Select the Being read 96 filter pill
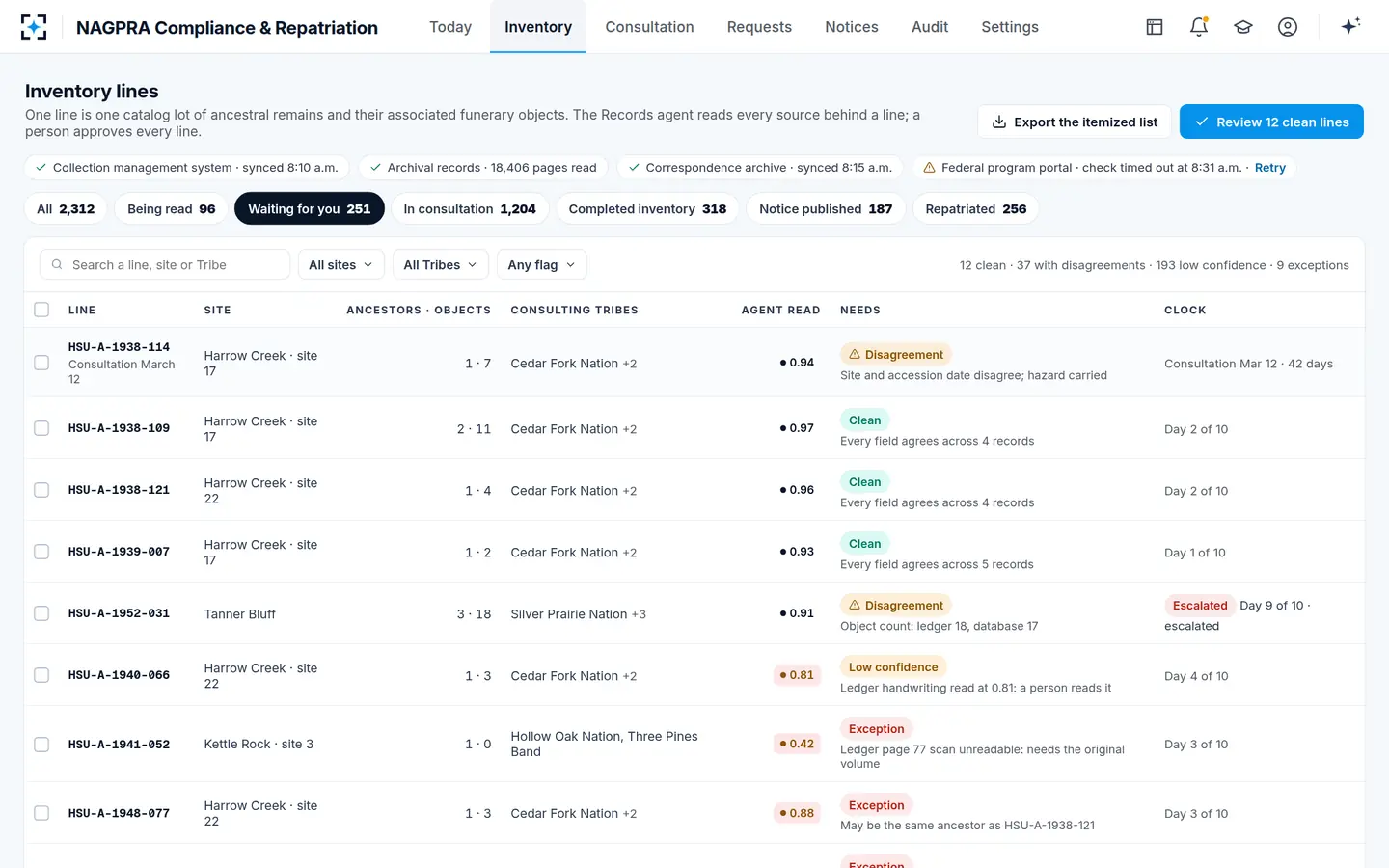 (172, 208)
